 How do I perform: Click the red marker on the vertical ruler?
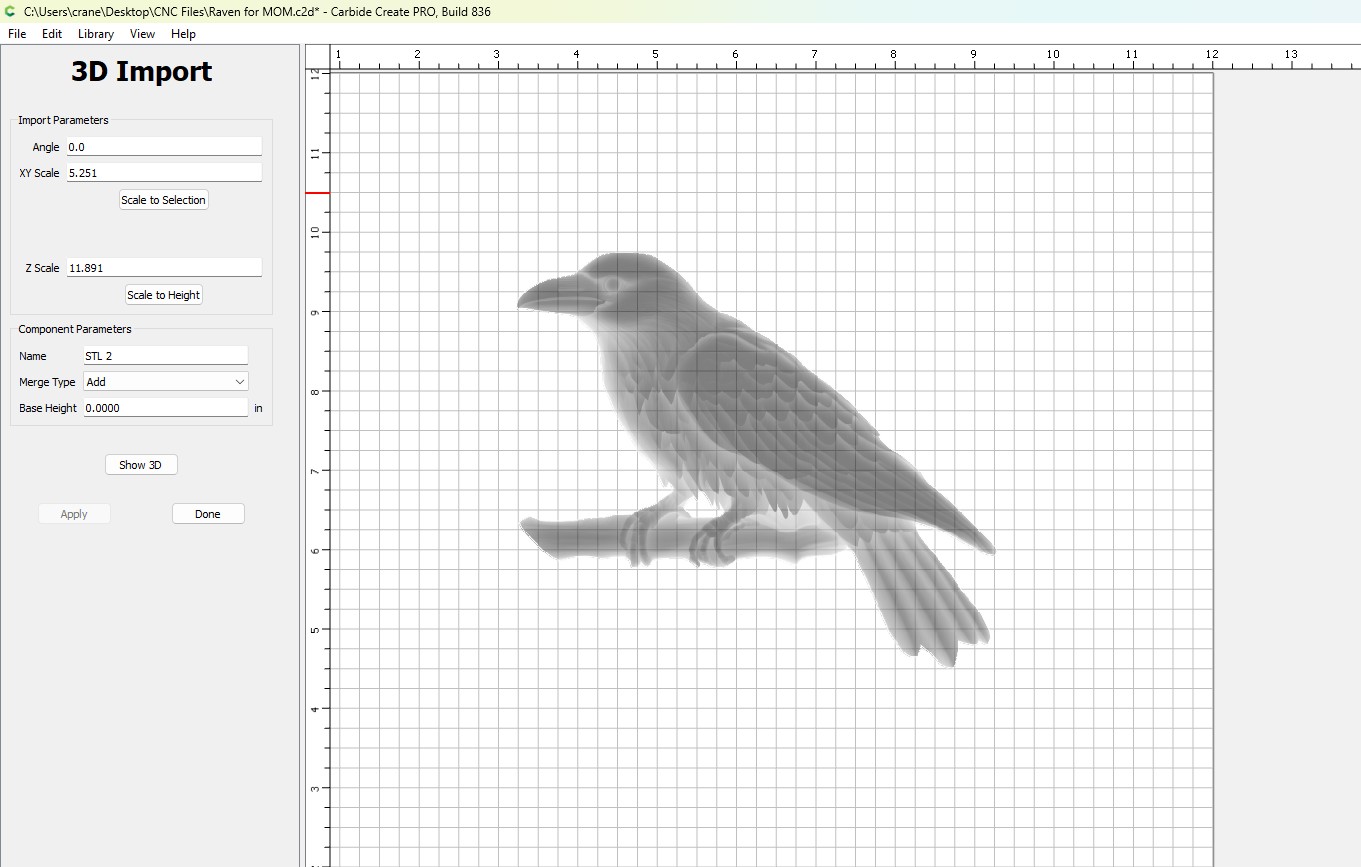pos(317,193)
